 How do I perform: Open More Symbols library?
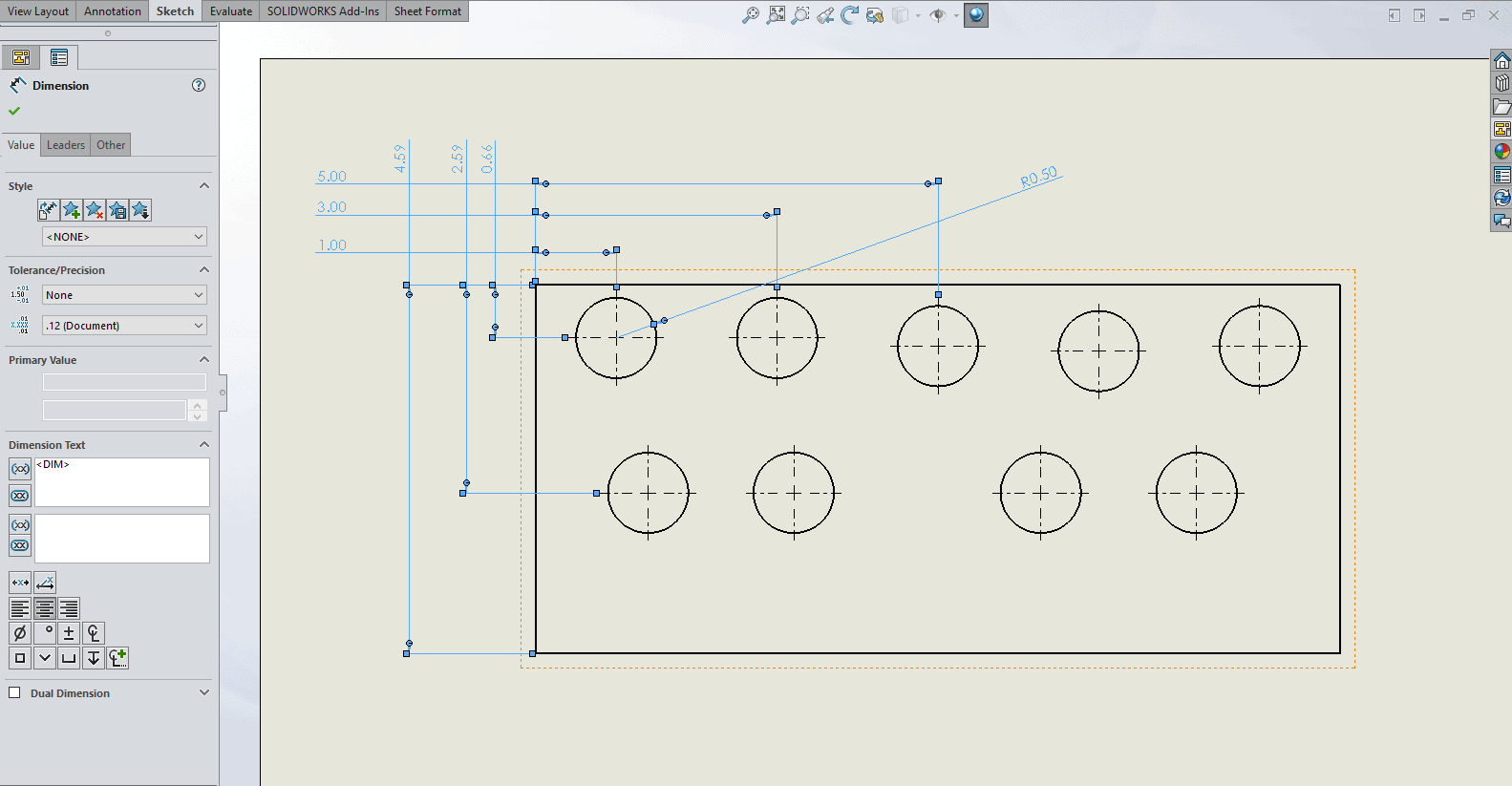click(117, 658)
